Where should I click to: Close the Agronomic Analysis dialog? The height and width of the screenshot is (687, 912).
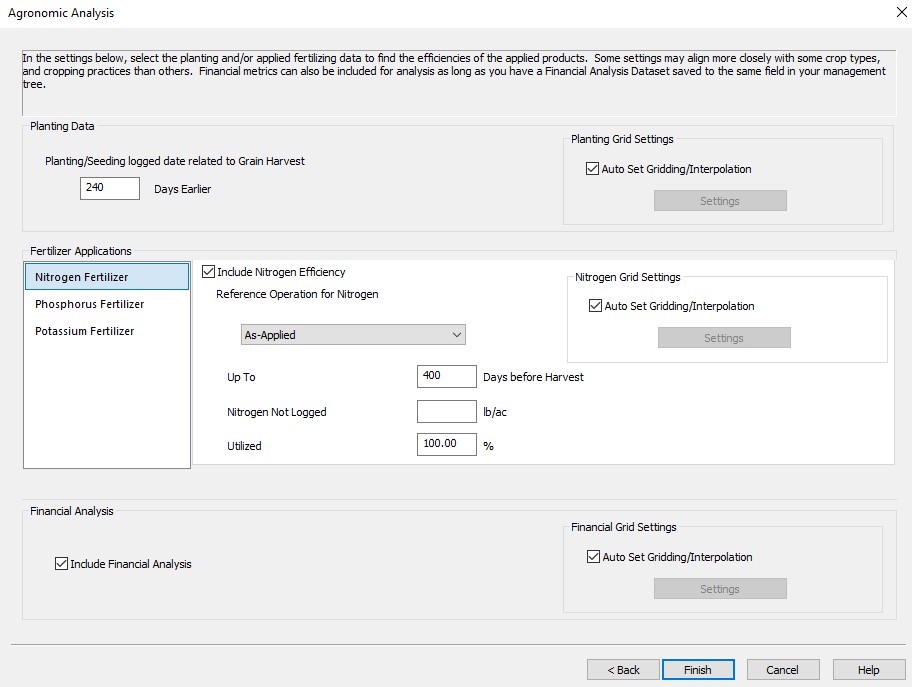(901, 12)
